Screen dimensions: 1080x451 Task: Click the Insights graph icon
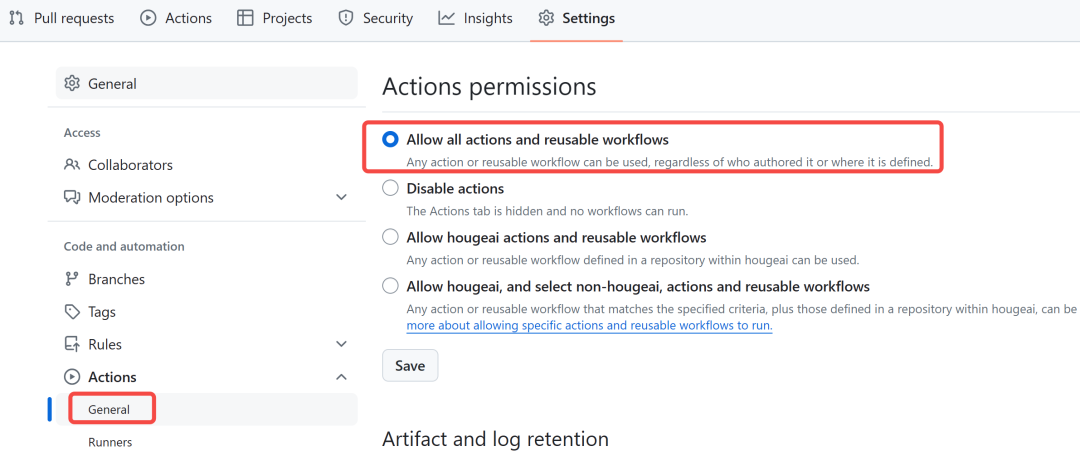(x=447, y=18)
